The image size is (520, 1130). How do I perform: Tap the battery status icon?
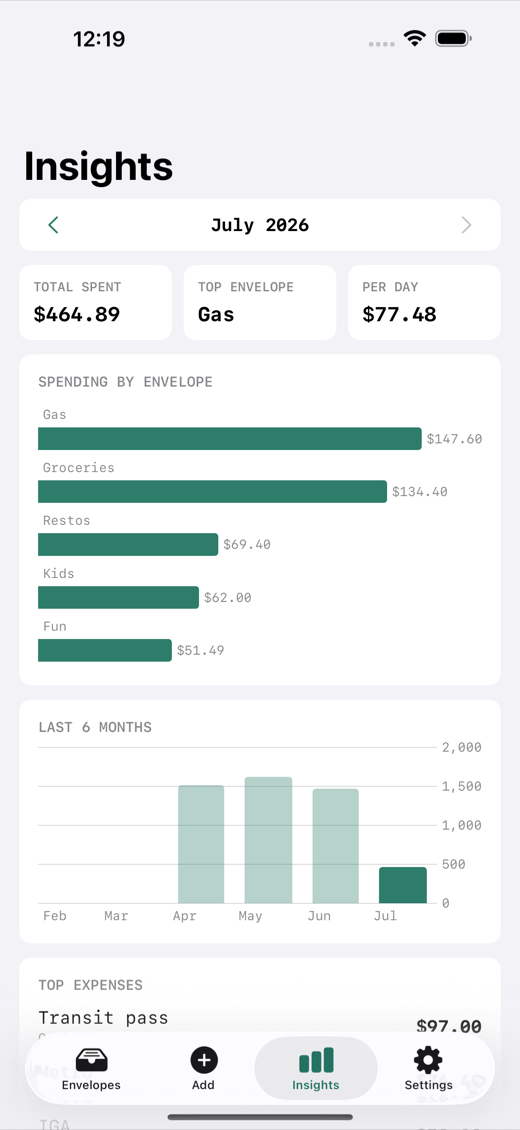(x=454, y=38)
